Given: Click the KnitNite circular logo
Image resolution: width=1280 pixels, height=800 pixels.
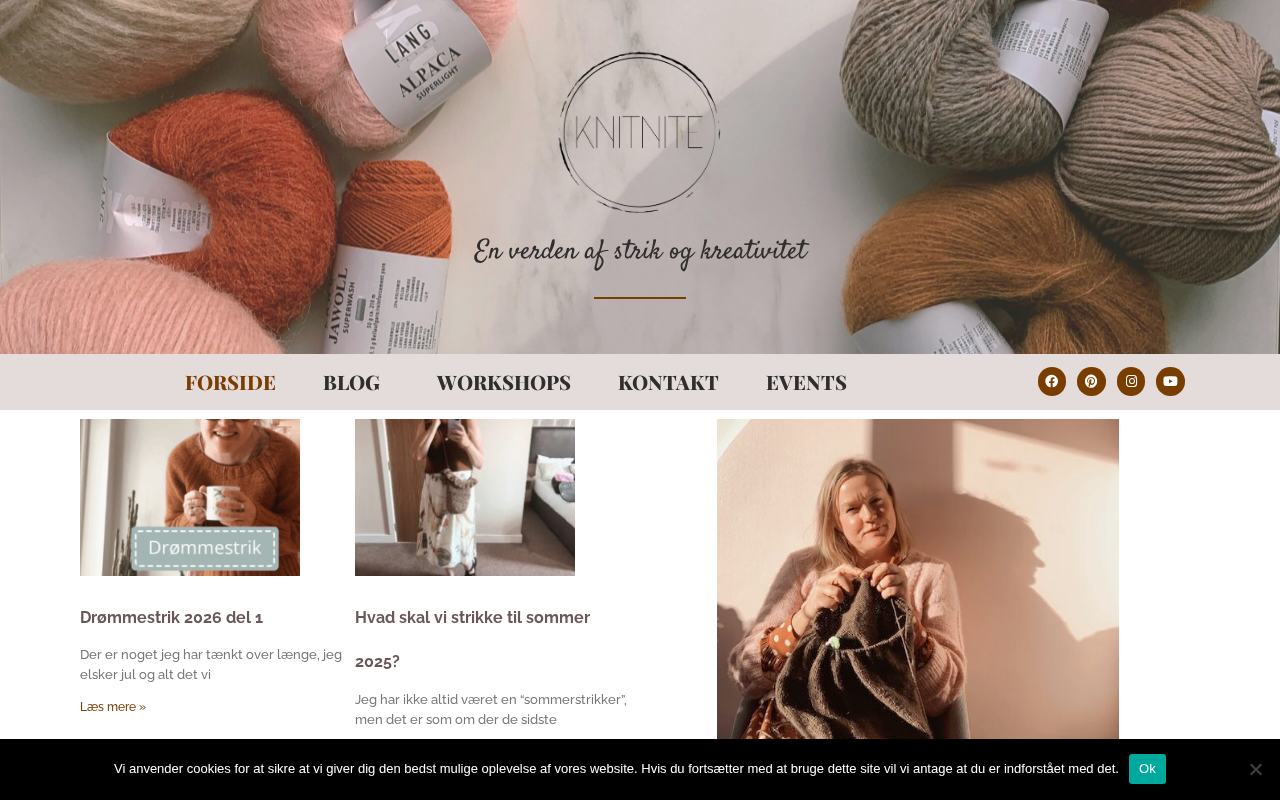Looking at the screenshot, I should (640, 132).
